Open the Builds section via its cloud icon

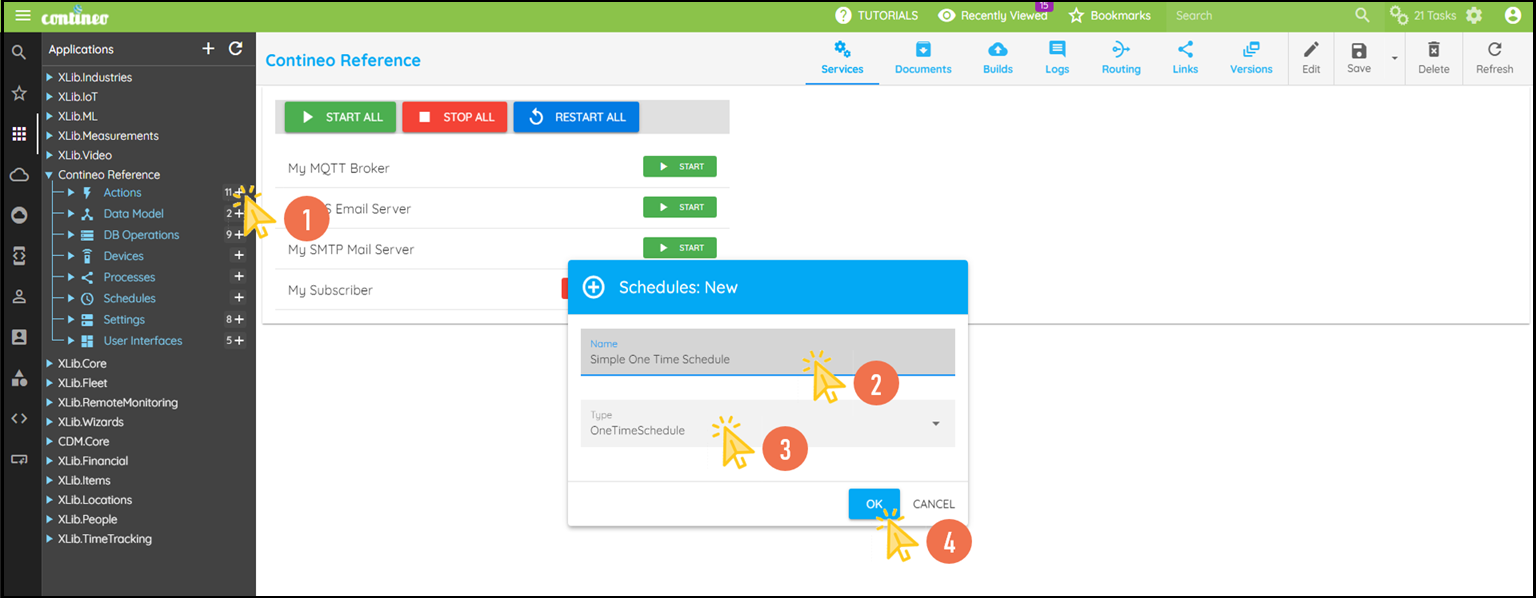tap(997, 52)
